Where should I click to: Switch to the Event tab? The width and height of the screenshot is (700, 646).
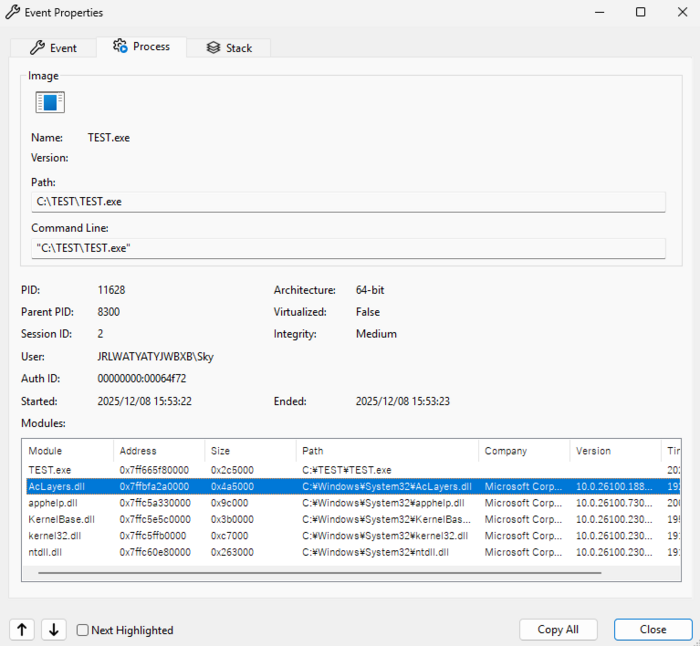click(53, 48)
